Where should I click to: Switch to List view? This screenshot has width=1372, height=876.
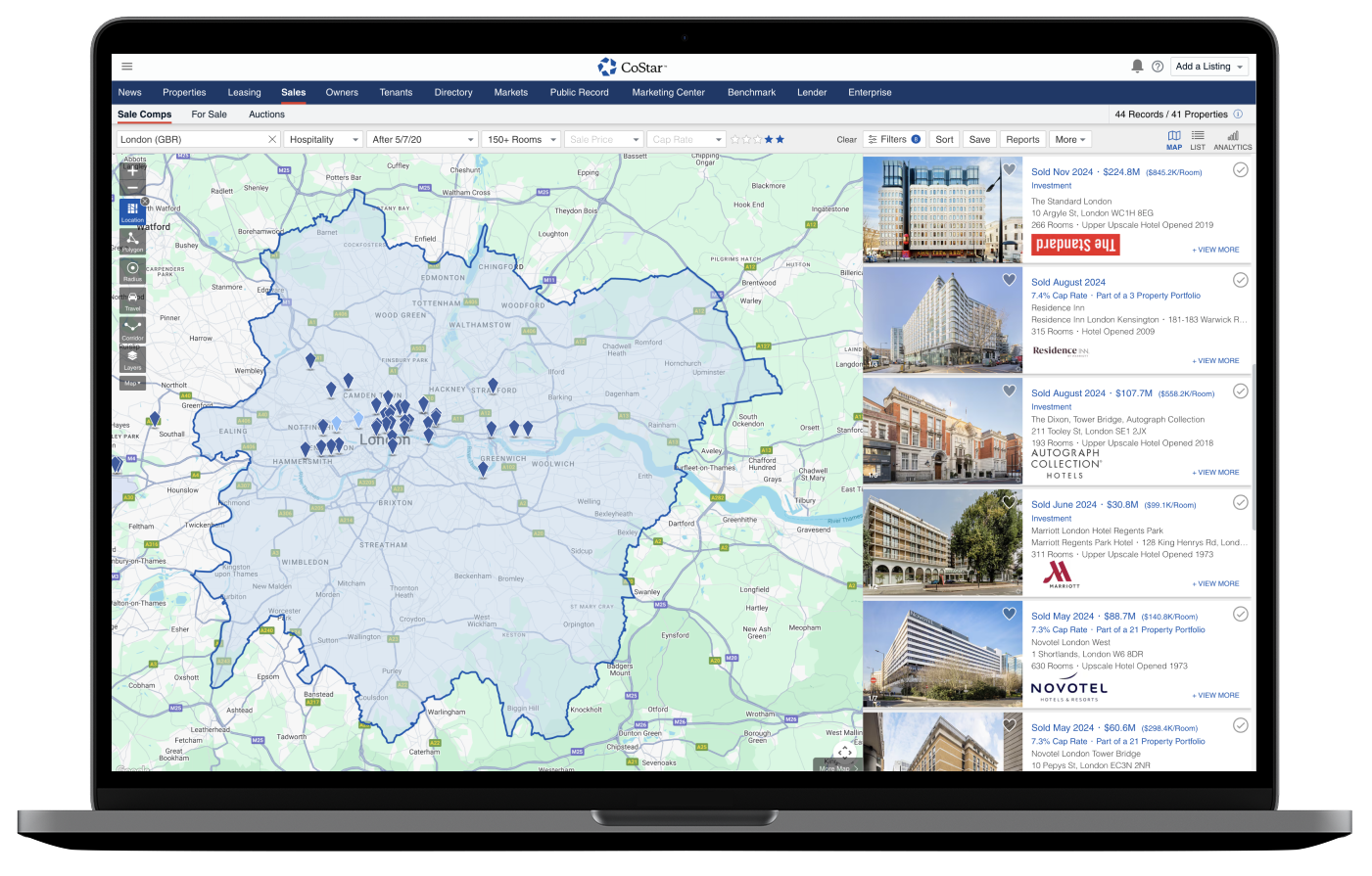tap(1198, 140)
